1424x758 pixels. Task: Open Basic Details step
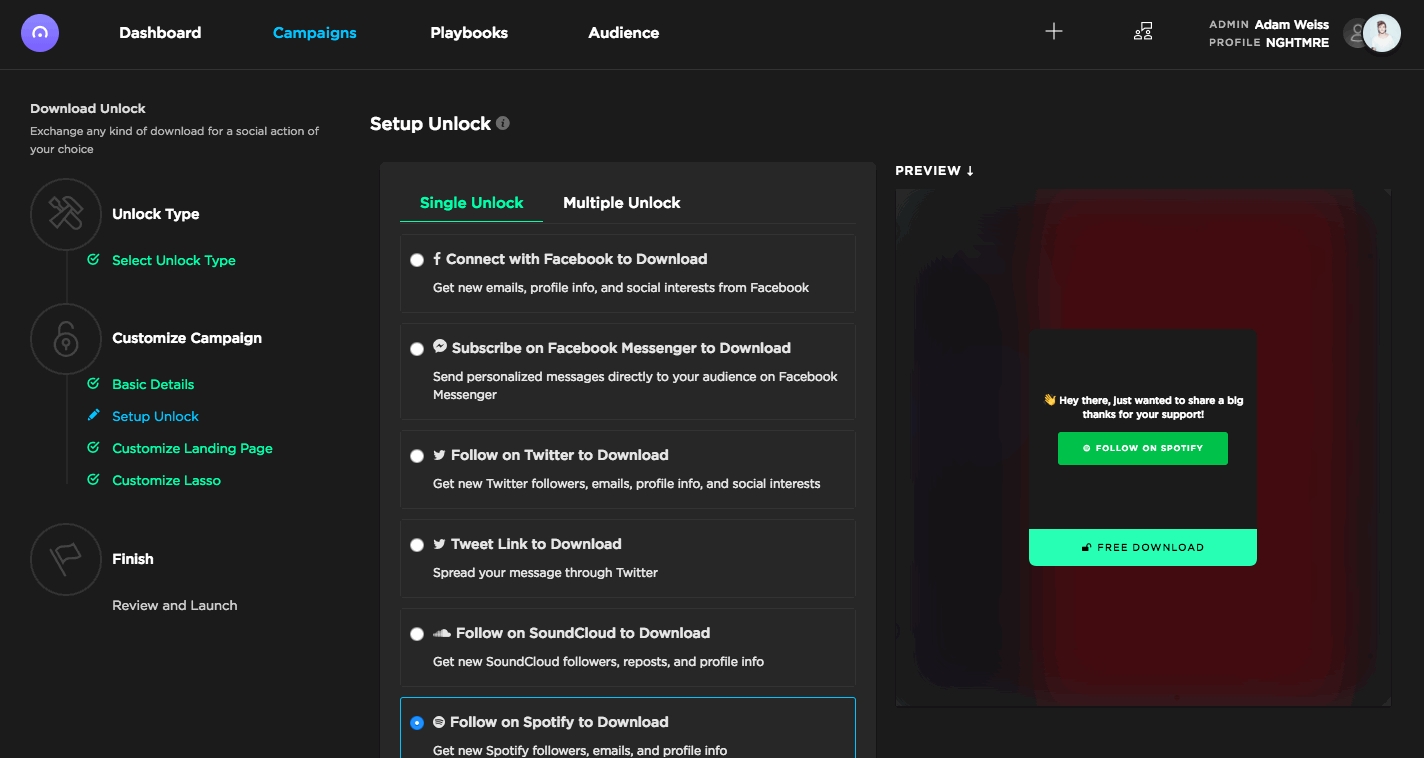pyautogui.click(x=153, y=384)
